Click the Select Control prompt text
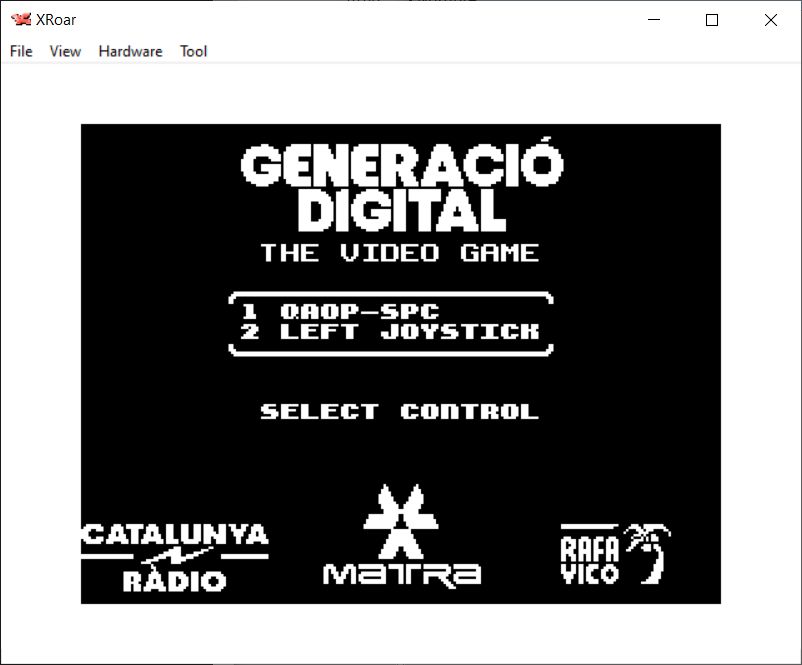Viewport: 802px width, 665px height. tap(399, 411)
